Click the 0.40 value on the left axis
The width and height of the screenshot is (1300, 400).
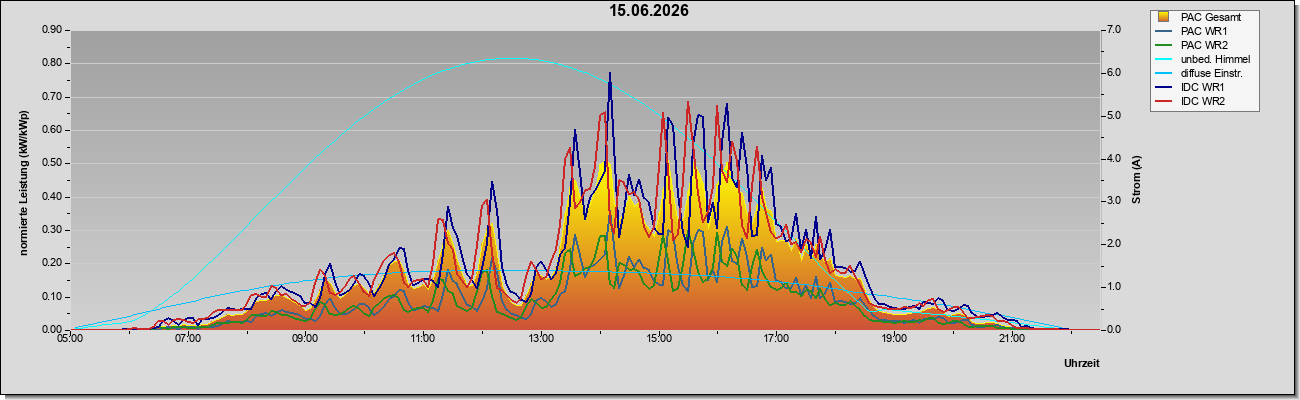tap(52, 197)
